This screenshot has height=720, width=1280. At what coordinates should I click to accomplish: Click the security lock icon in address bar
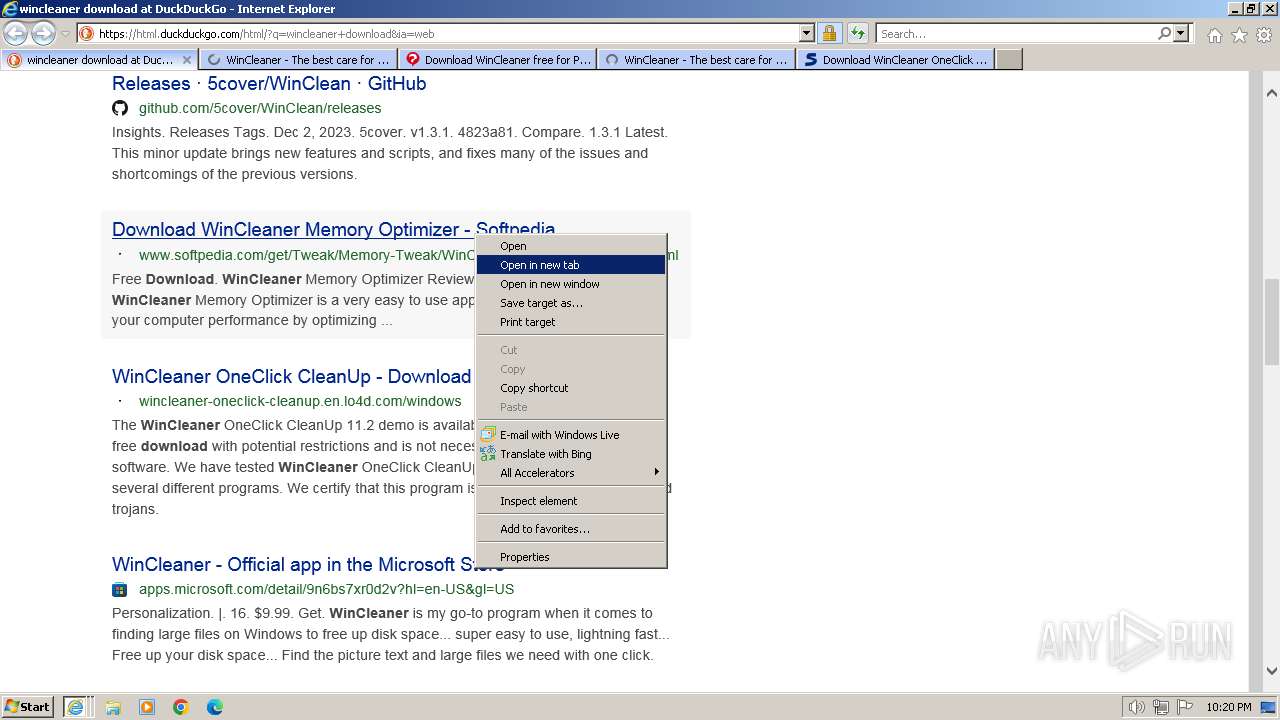click(x=829, y=34)
